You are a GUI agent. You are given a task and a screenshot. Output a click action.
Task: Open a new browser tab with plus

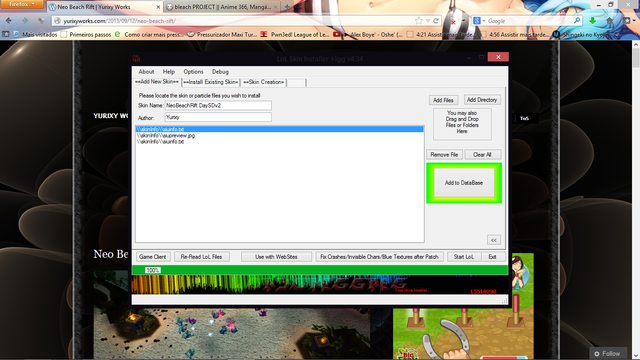(x=287, y=7)
